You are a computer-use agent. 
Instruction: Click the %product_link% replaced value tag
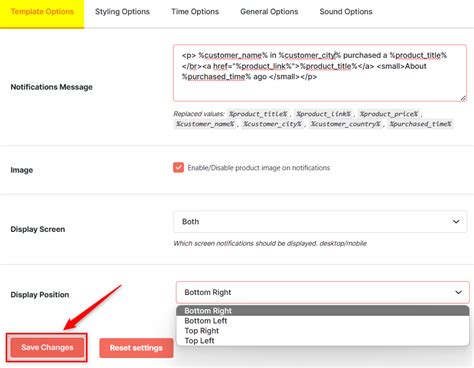pyautogui.click(x=323, y=114)
